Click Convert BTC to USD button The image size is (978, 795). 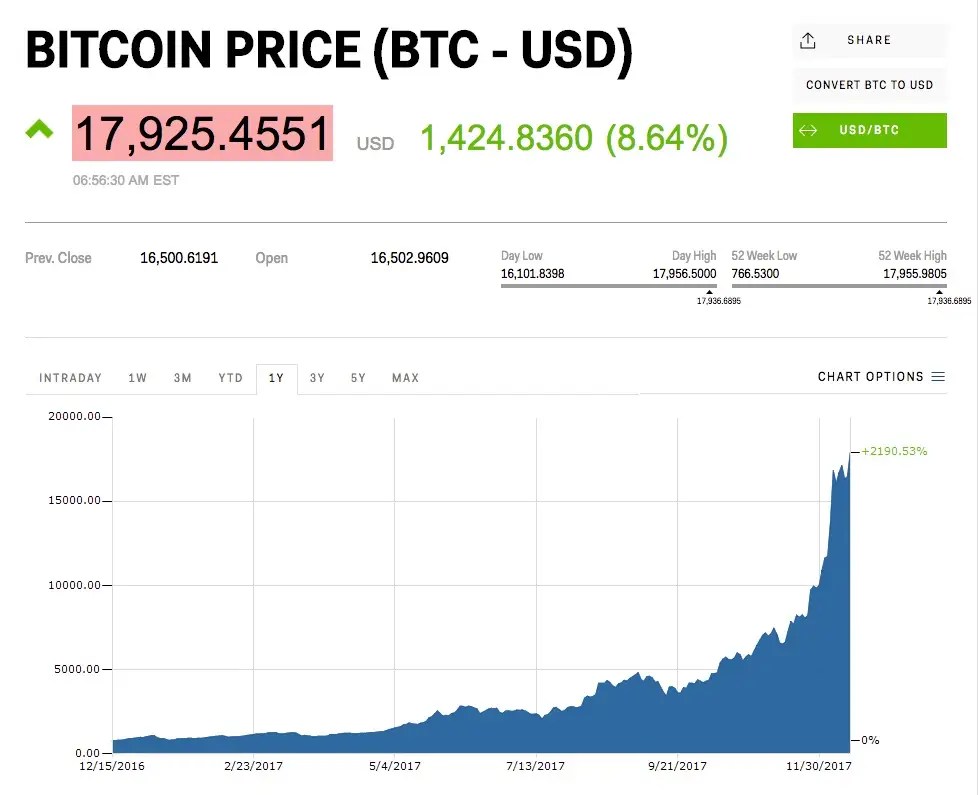click(869, 85)
